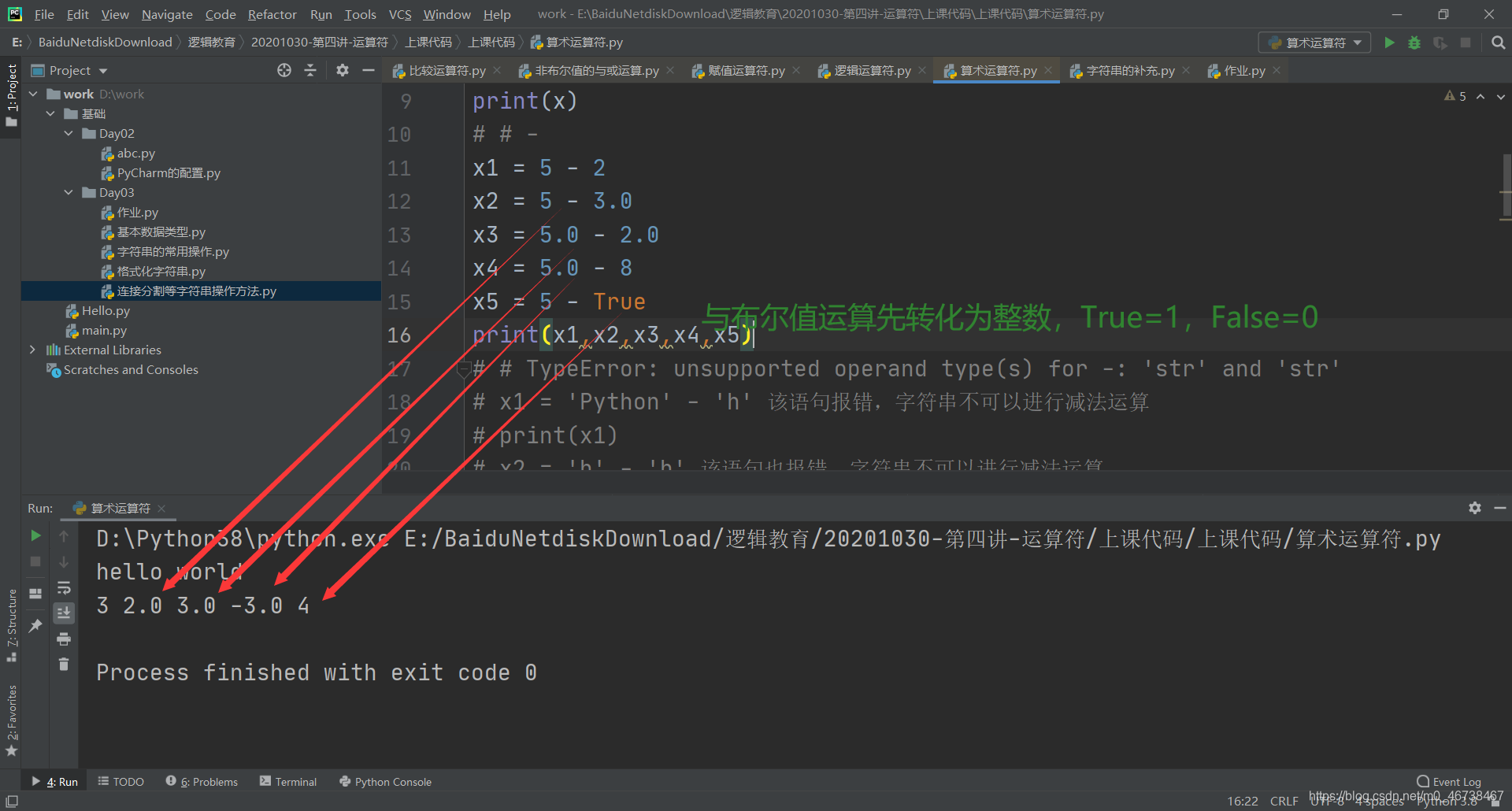Click the warnings indicator showing 5

tap(1455, 96)
